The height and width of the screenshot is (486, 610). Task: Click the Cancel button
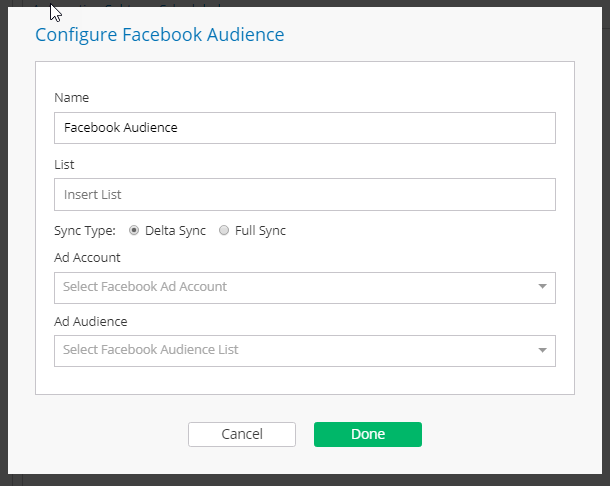(242, 434)
